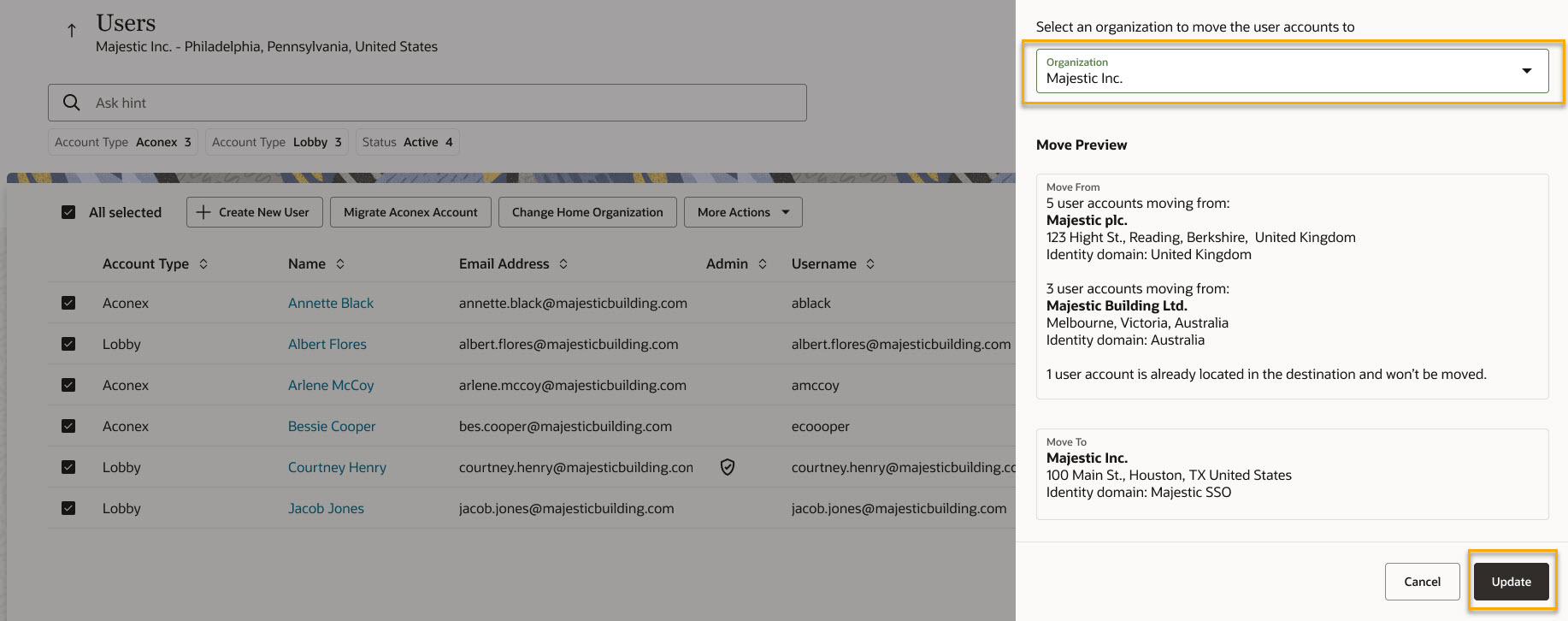Sort by Email Address column arrows
1568x621 pixels.
coord(563,263)
